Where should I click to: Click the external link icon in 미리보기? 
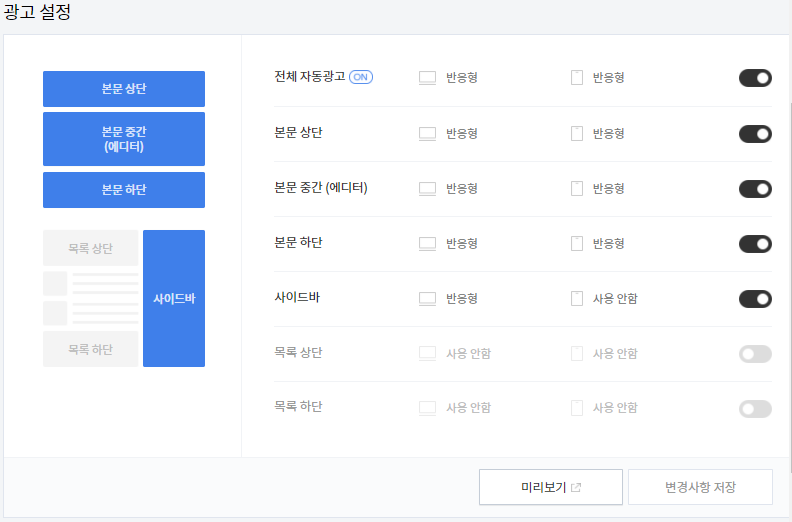(x=576, y=488)
